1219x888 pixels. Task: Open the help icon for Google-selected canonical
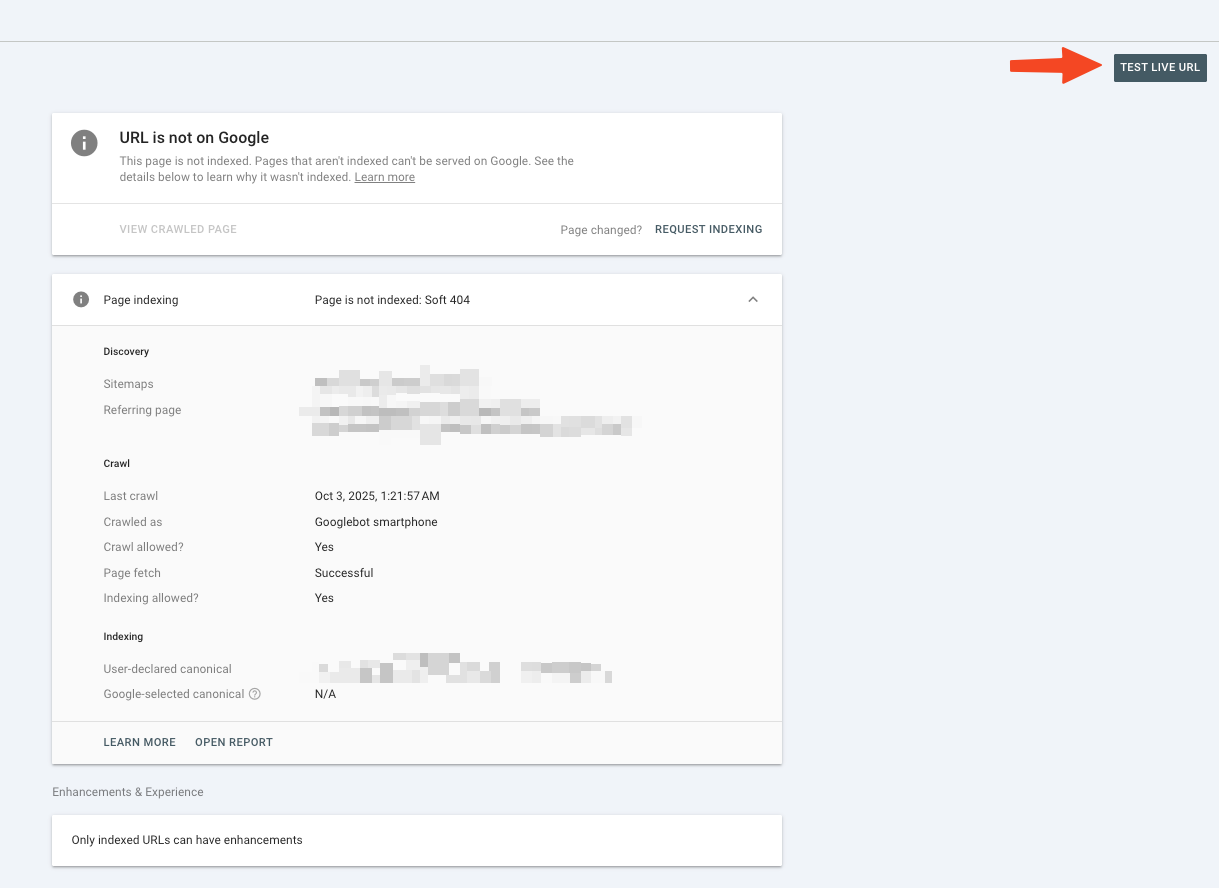coord(257,694)
